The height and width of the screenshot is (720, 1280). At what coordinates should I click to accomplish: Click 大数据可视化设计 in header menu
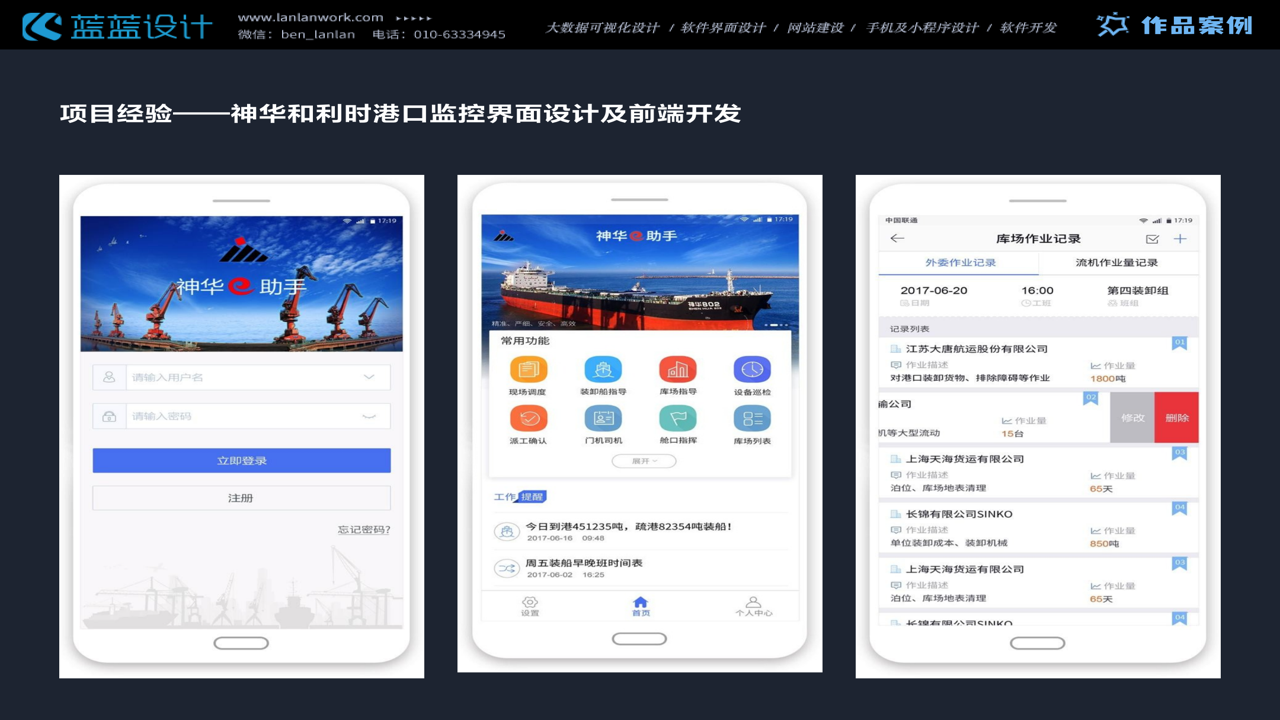602,27
